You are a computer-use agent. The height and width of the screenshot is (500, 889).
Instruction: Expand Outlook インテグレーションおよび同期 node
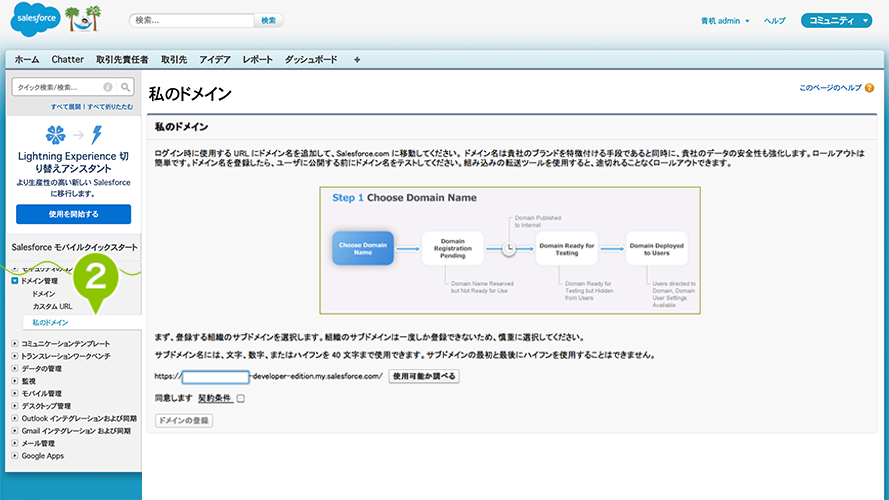pyautogui.click(x=15, y=418)
